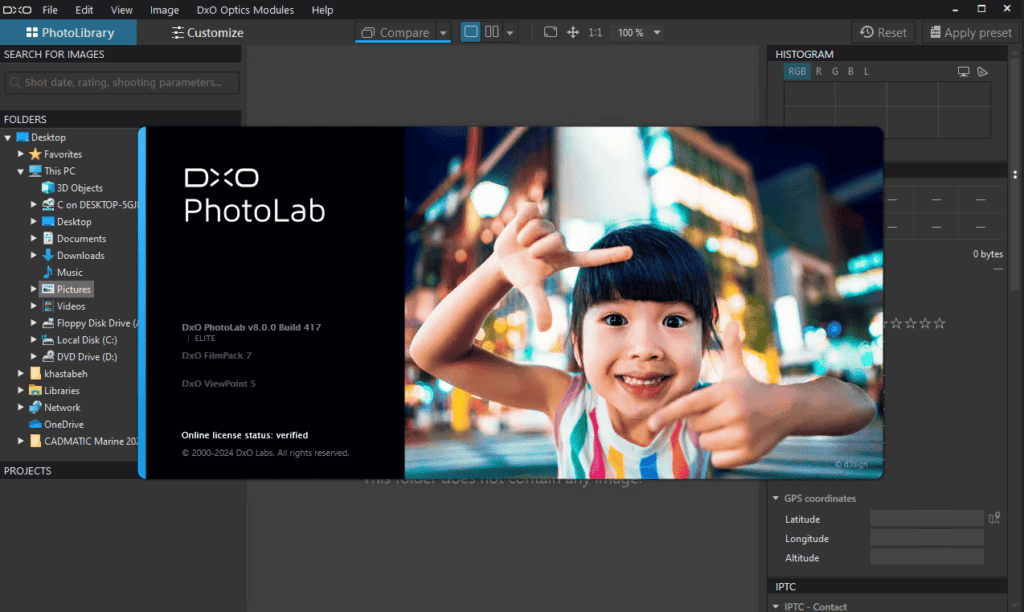The height and width of the screenshot is (612, 1024).
Task: Open the Compare dropdown arrow
Action: [443, 33]
